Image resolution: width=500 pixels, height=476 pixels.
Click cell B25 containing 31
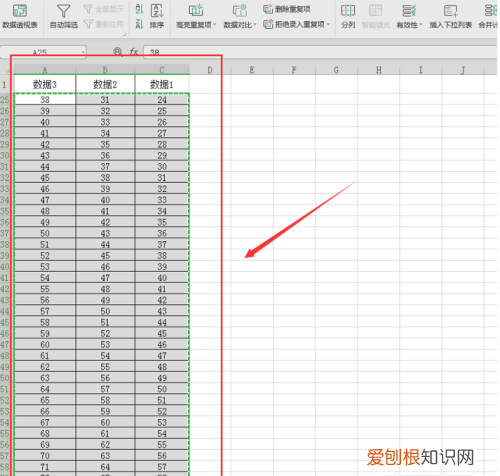pos(105,99)
